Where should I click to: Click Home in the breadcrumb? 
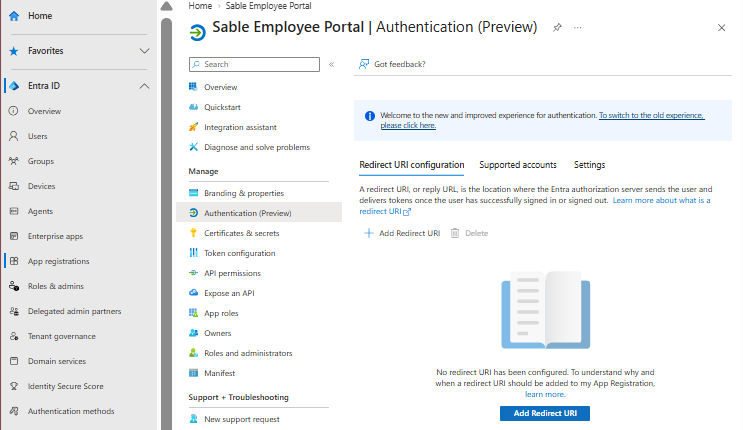[x=200, y=6]
